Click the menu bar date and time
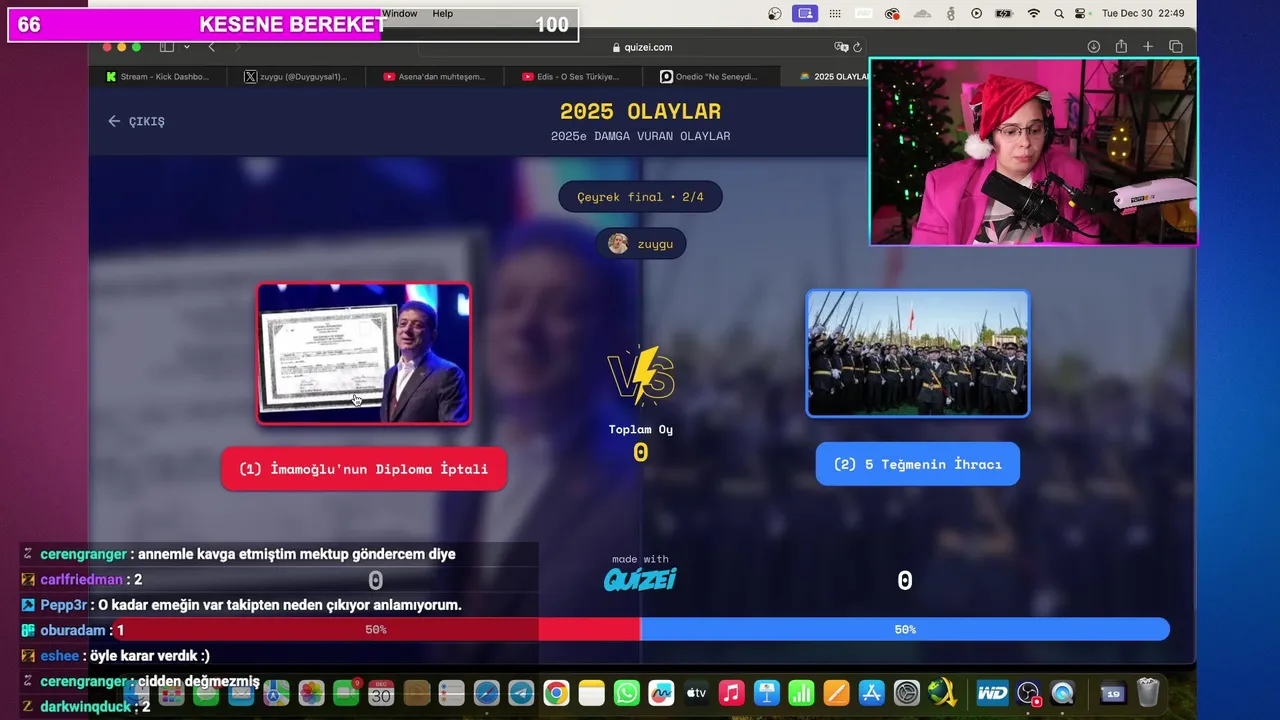The image size is (1280, 720). [1143, 14]
